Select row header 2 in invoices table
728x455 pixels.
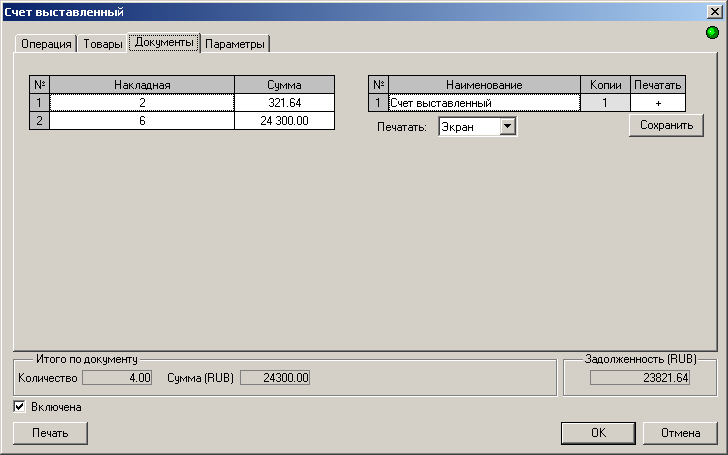[x=39, y=121]
